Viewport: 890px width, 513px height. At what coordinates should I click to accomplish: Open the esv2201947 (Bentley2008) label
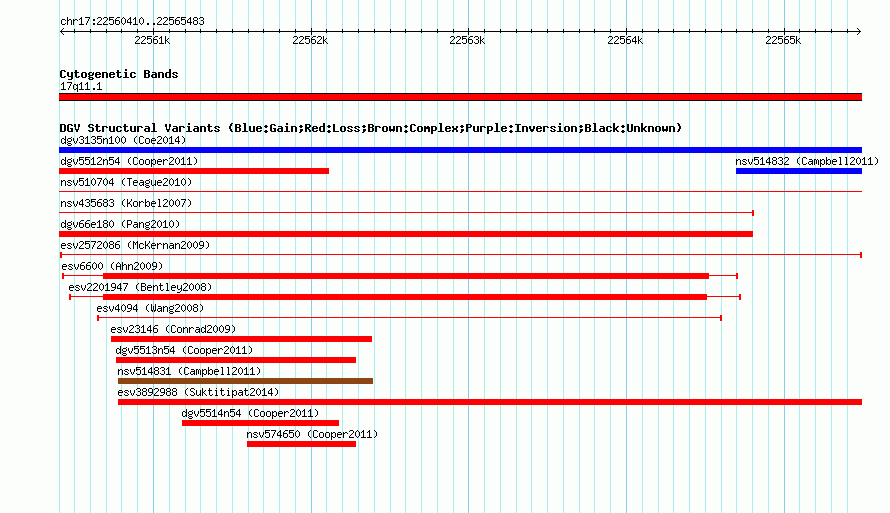140,287
